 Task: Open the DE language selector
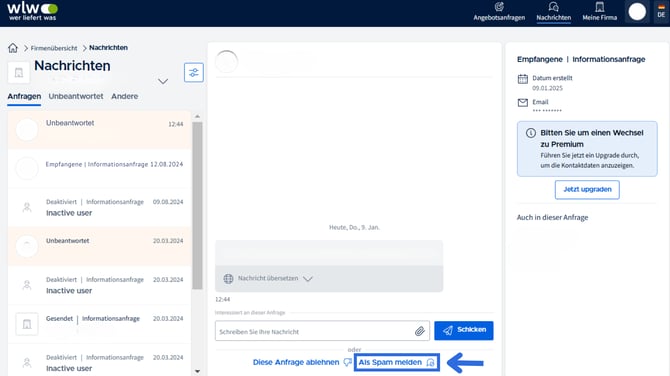coord(661,12)
